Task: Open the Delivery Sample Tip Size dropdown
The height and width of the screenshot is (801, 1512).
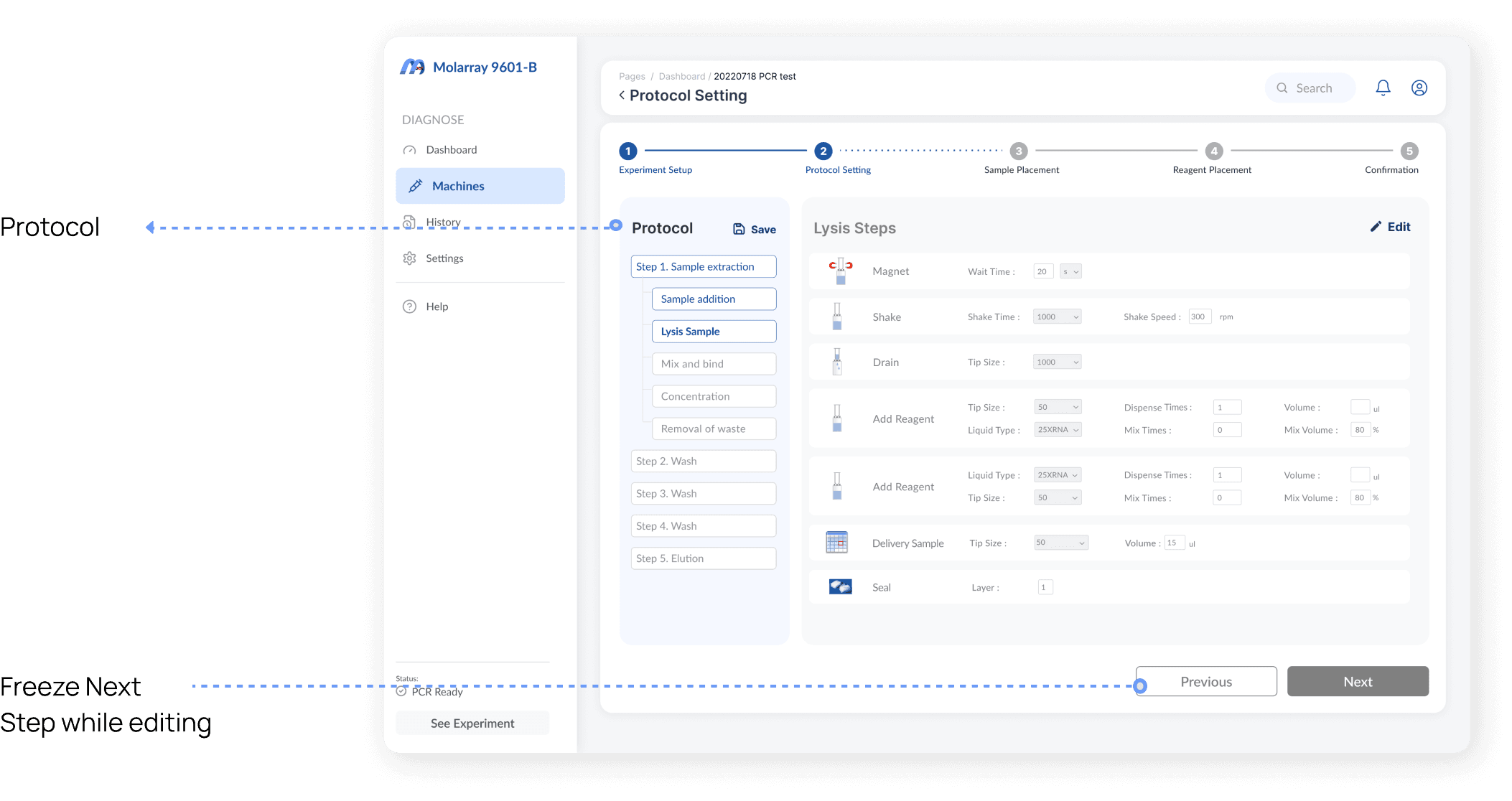Action: coord(1060,543)
